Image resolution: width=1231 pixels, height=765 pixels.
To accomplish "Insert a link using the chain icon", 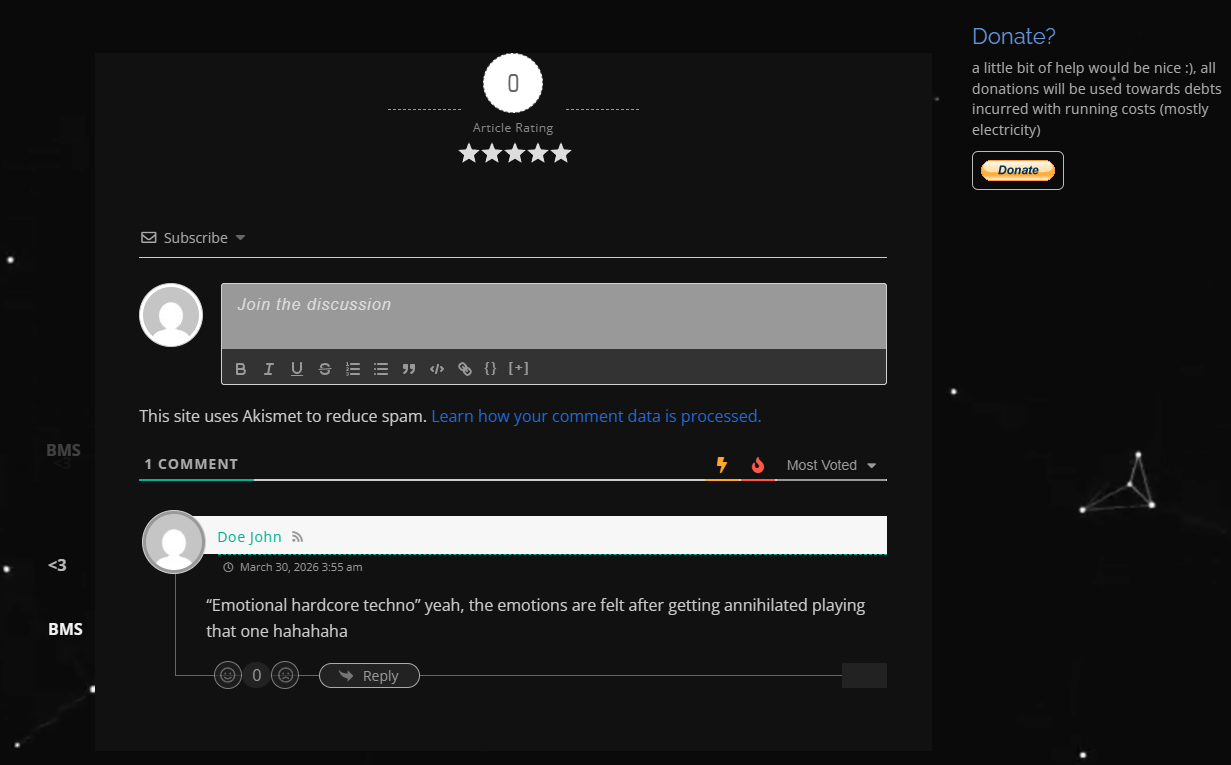I will point(465,369).
